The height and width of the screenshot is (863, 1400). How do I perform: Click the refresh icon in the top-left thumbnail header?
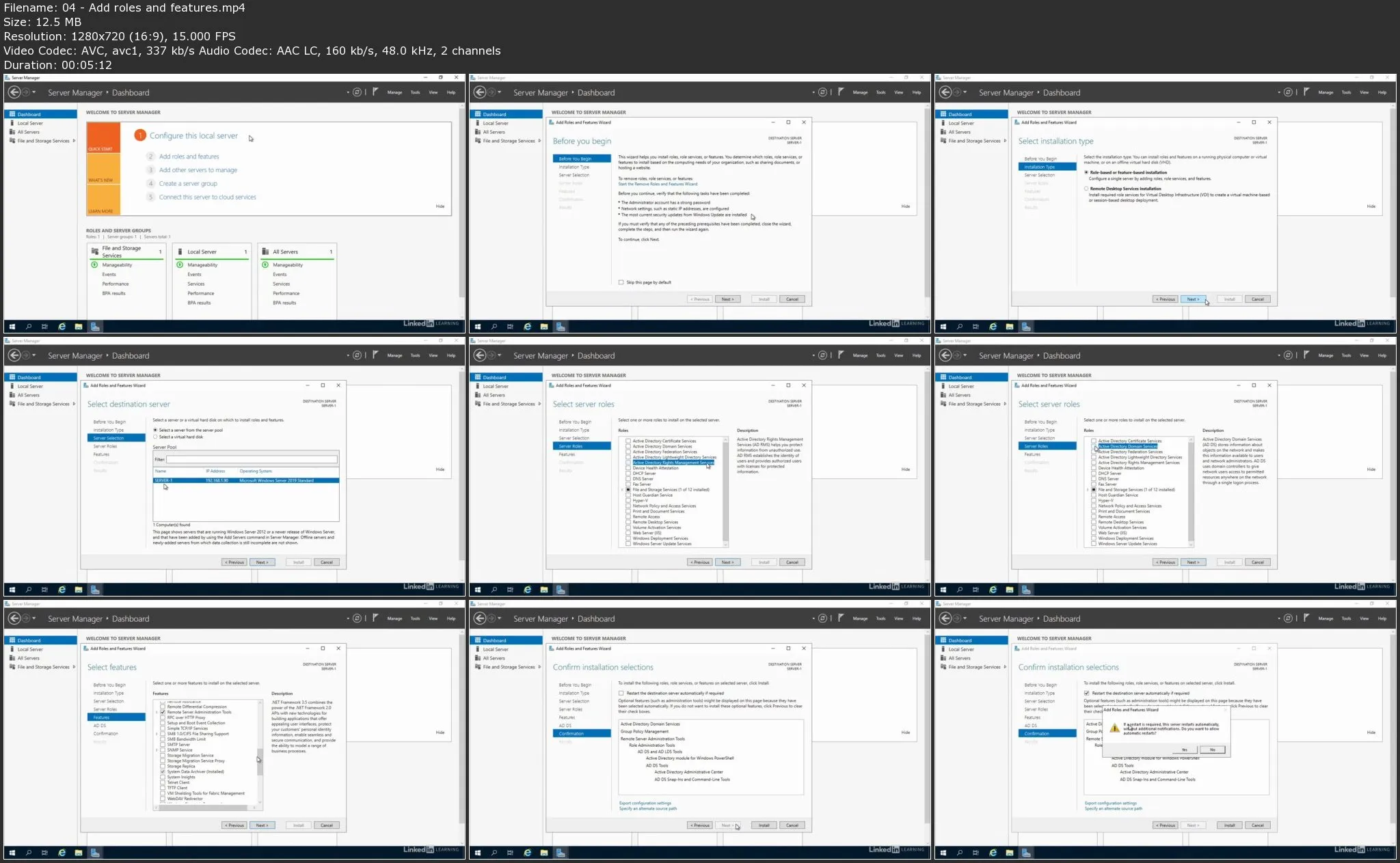click(x=357, y=92)
